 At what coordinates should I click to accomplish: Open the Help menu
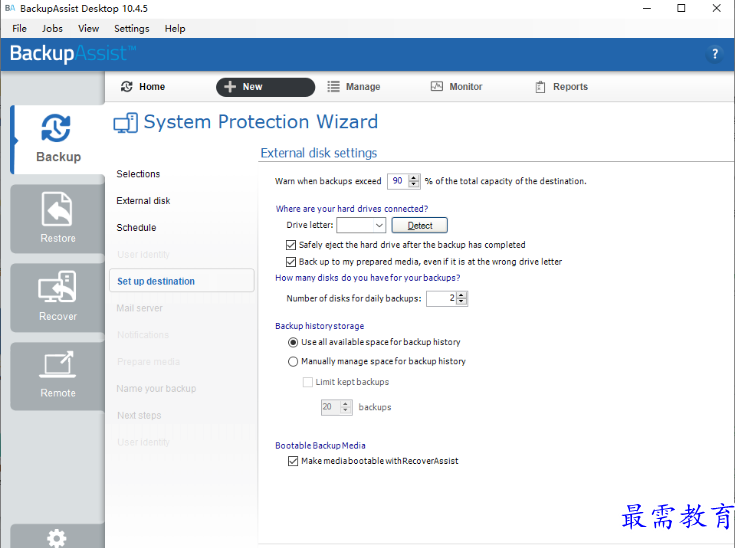pos(175,28)
